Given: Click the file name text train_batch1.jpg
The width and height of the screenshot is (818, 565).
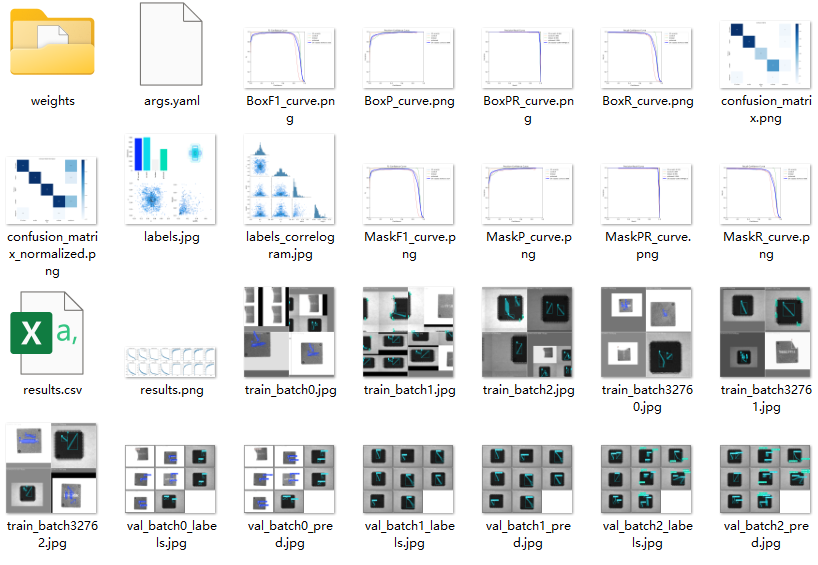Looking at the screenshot, I should [410, 390].
